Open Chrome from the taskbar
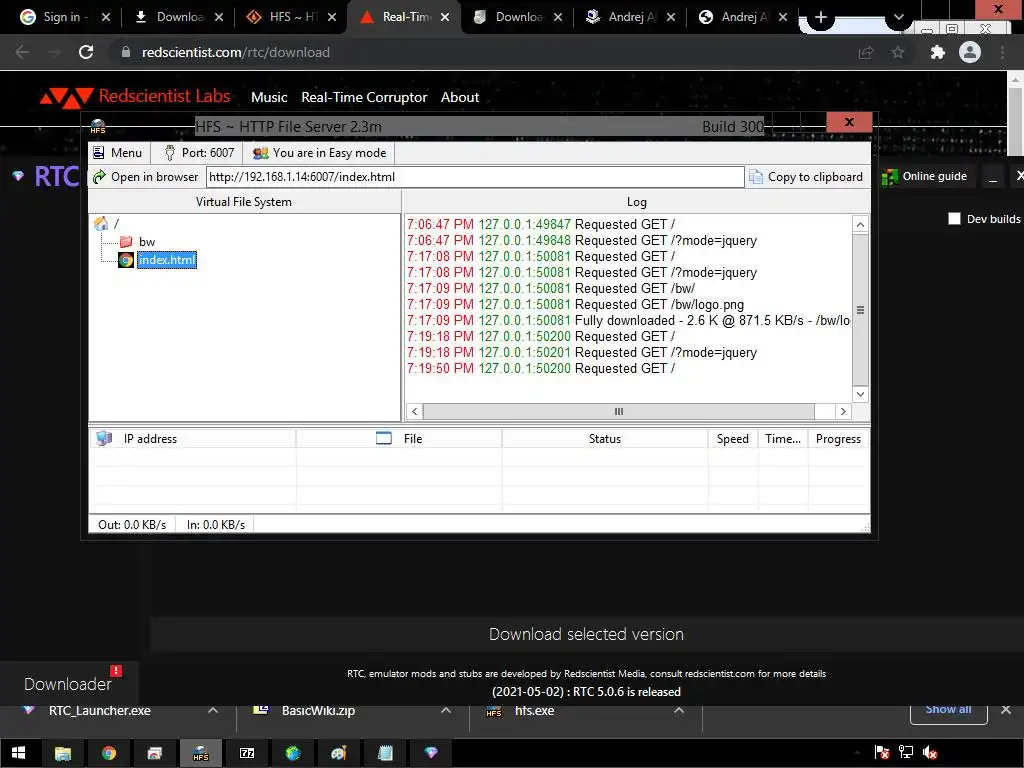The width and height of the screenshot is (1024, 768). [x=109, y=753]
